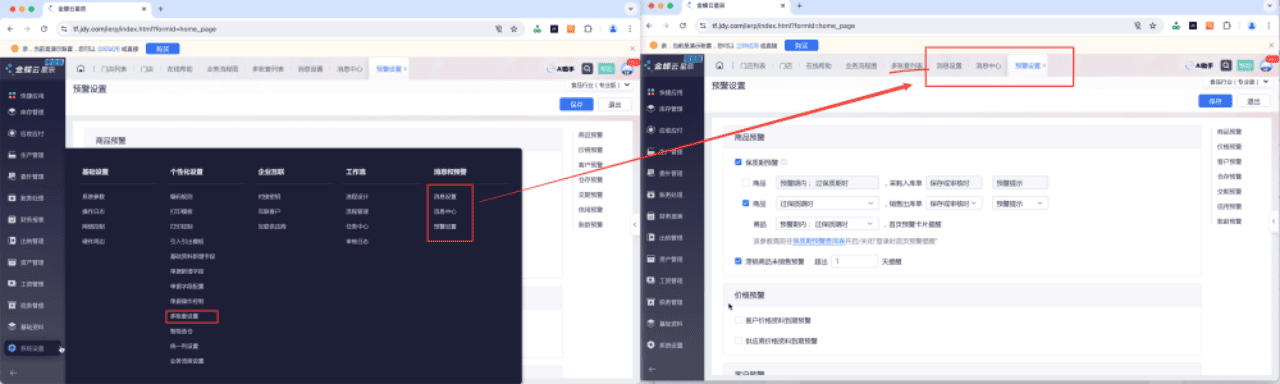This screenshot has height=384, width=1280.
Task: Open 账务处理 in left window sidebar
Action: (x=32, y=197)
